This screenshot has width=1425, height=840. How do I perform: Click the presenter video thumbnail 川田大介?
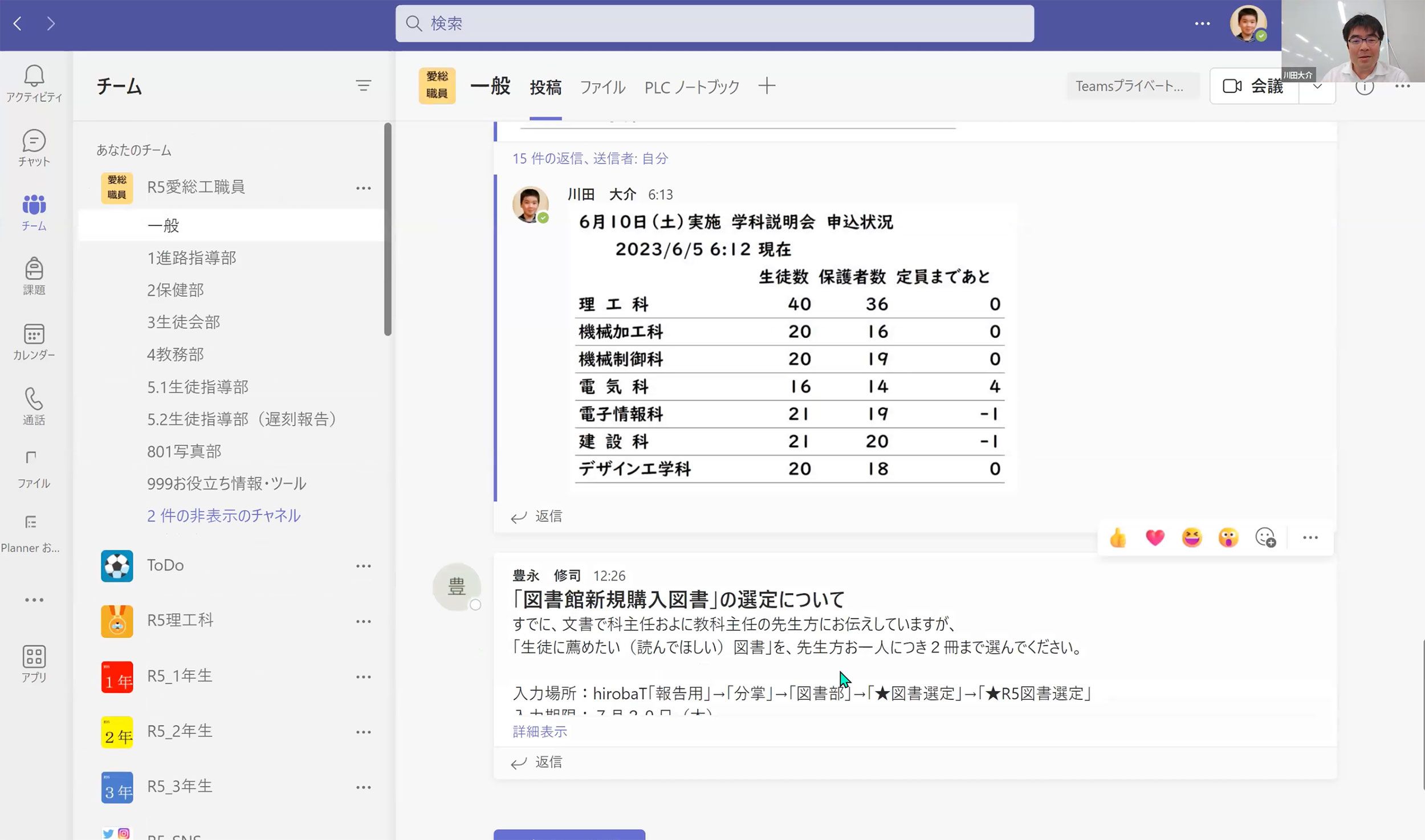(1353, 41)
